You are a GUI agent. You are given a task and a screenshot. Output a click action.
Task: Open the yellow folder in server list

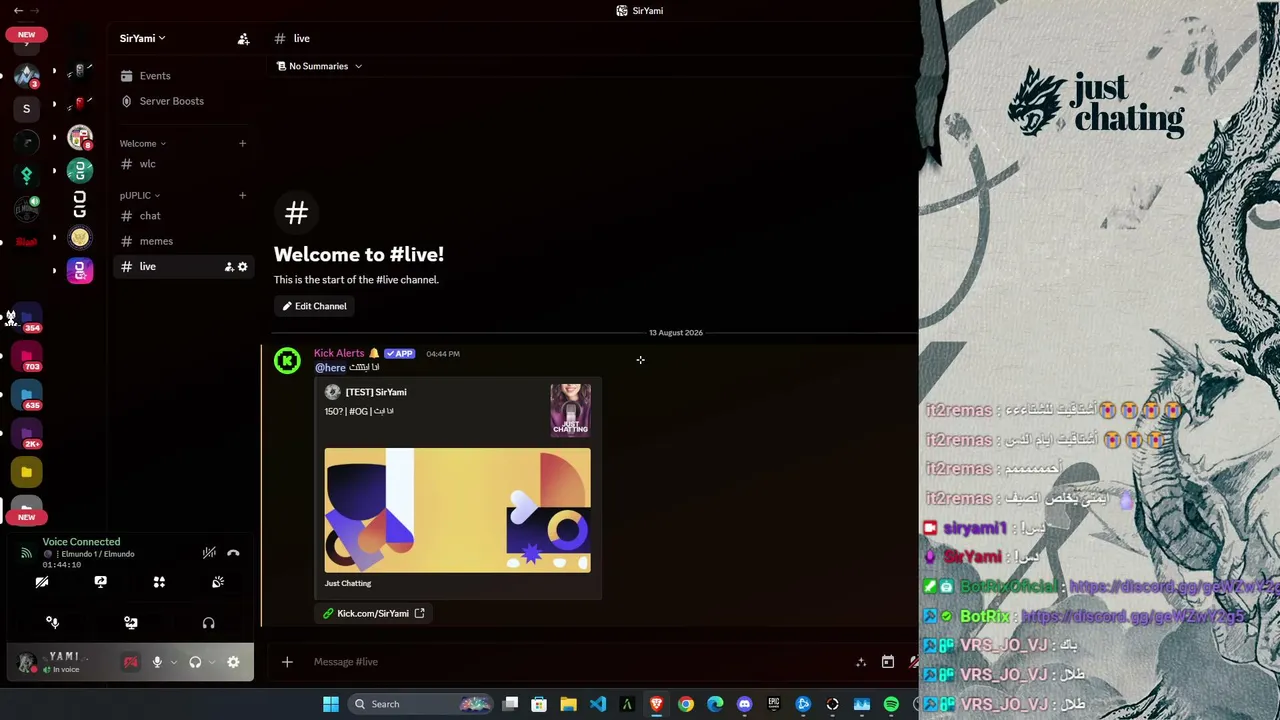tap(27, 472)
